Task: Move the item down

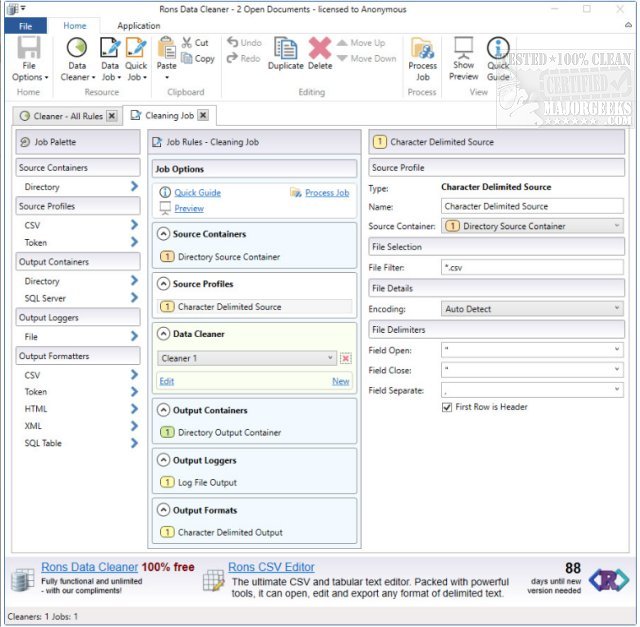Action: (x=367, y=58)
